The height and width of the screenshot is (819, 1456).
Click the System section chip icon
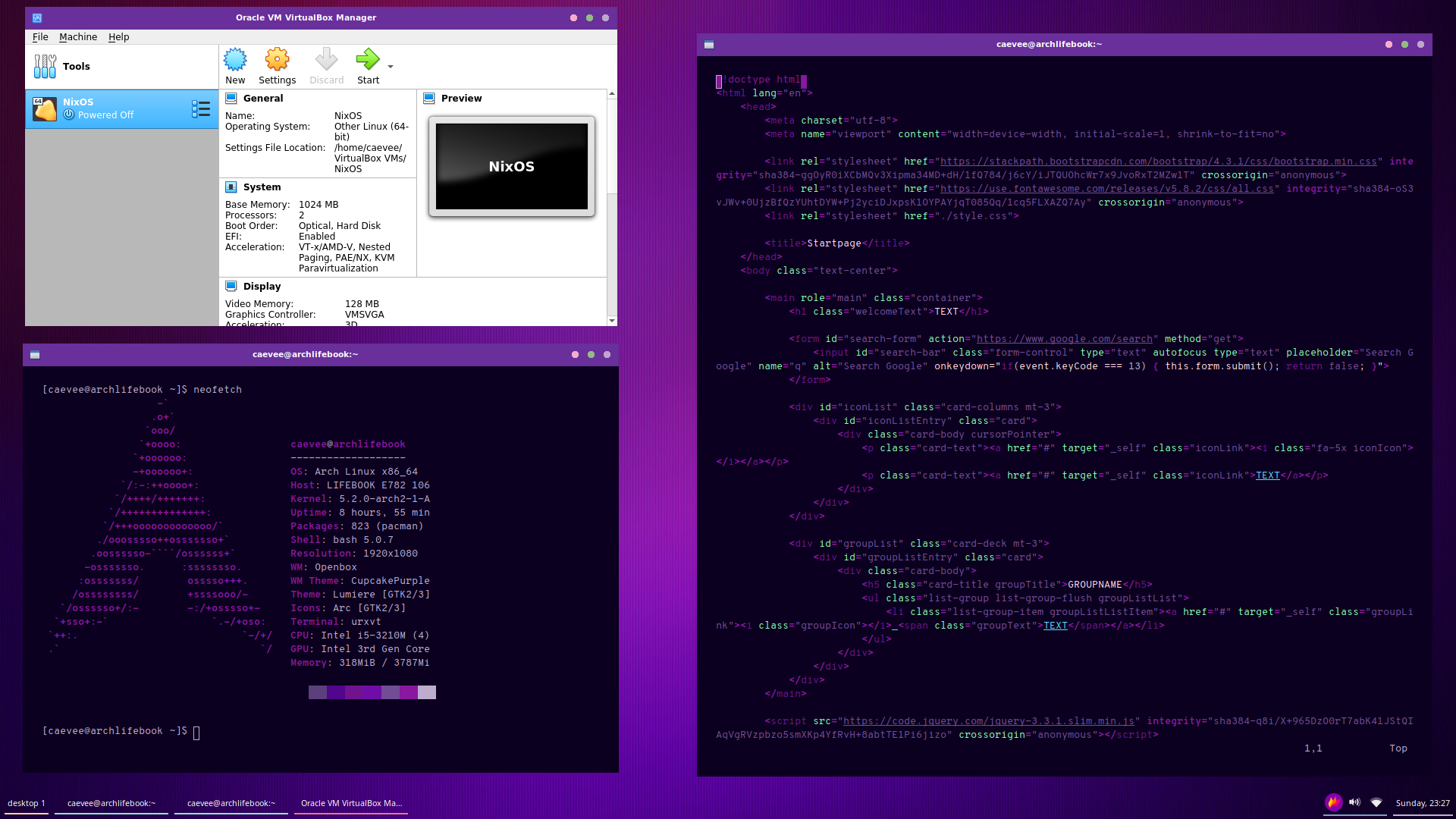click(x=231, y=187)
